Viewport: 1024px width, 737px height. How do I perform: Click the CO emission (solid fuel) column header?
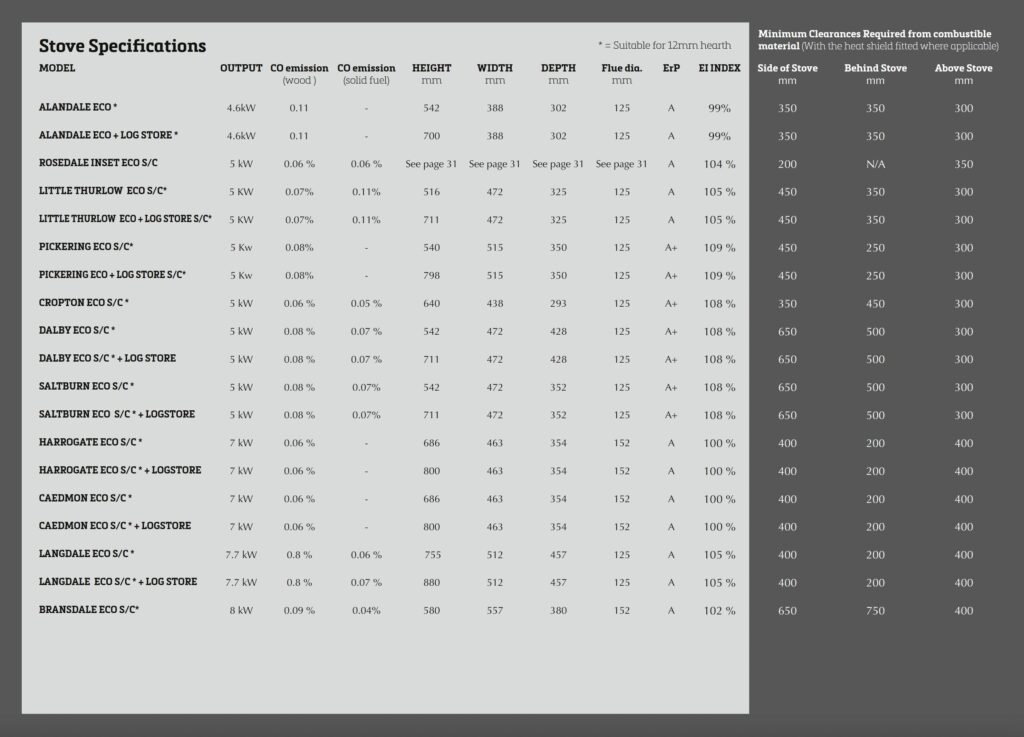[366, 74]
